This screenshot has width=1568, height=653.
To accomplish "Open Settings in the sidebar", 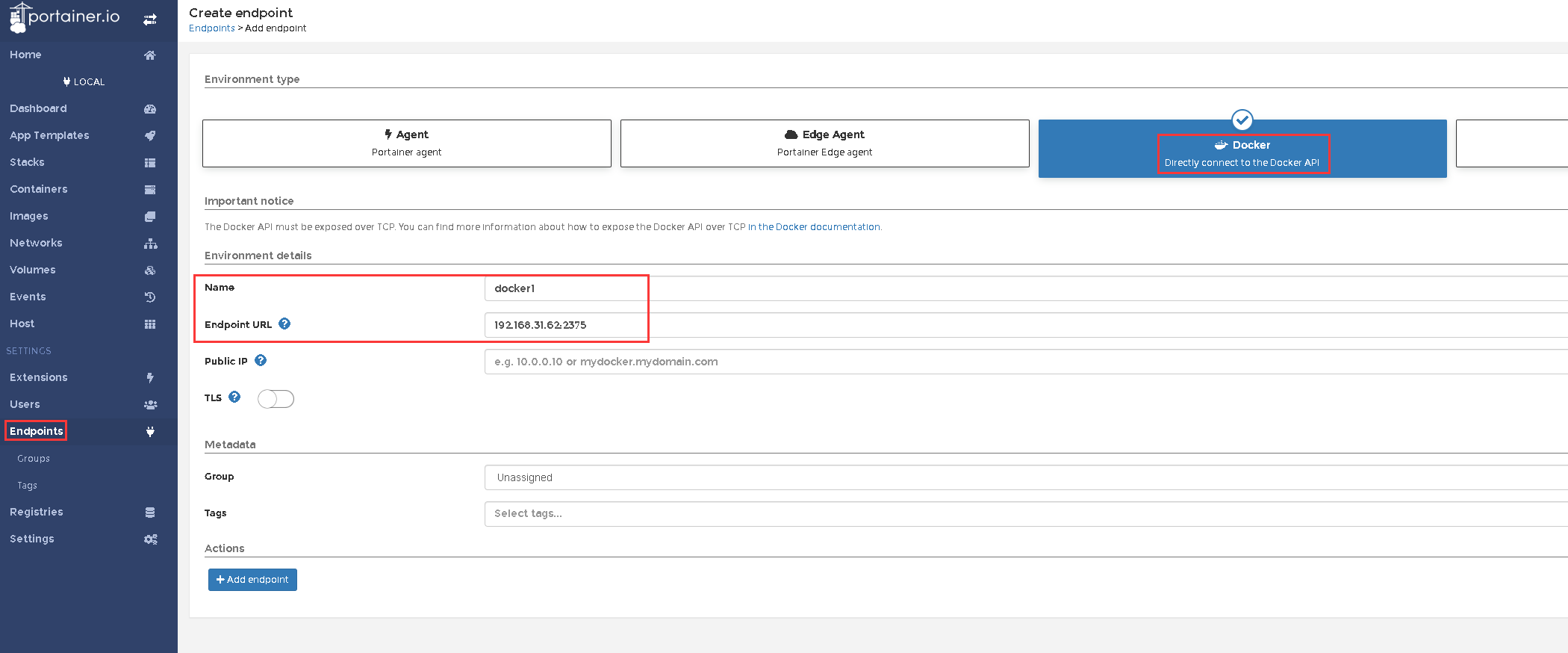I will [32, 539].
